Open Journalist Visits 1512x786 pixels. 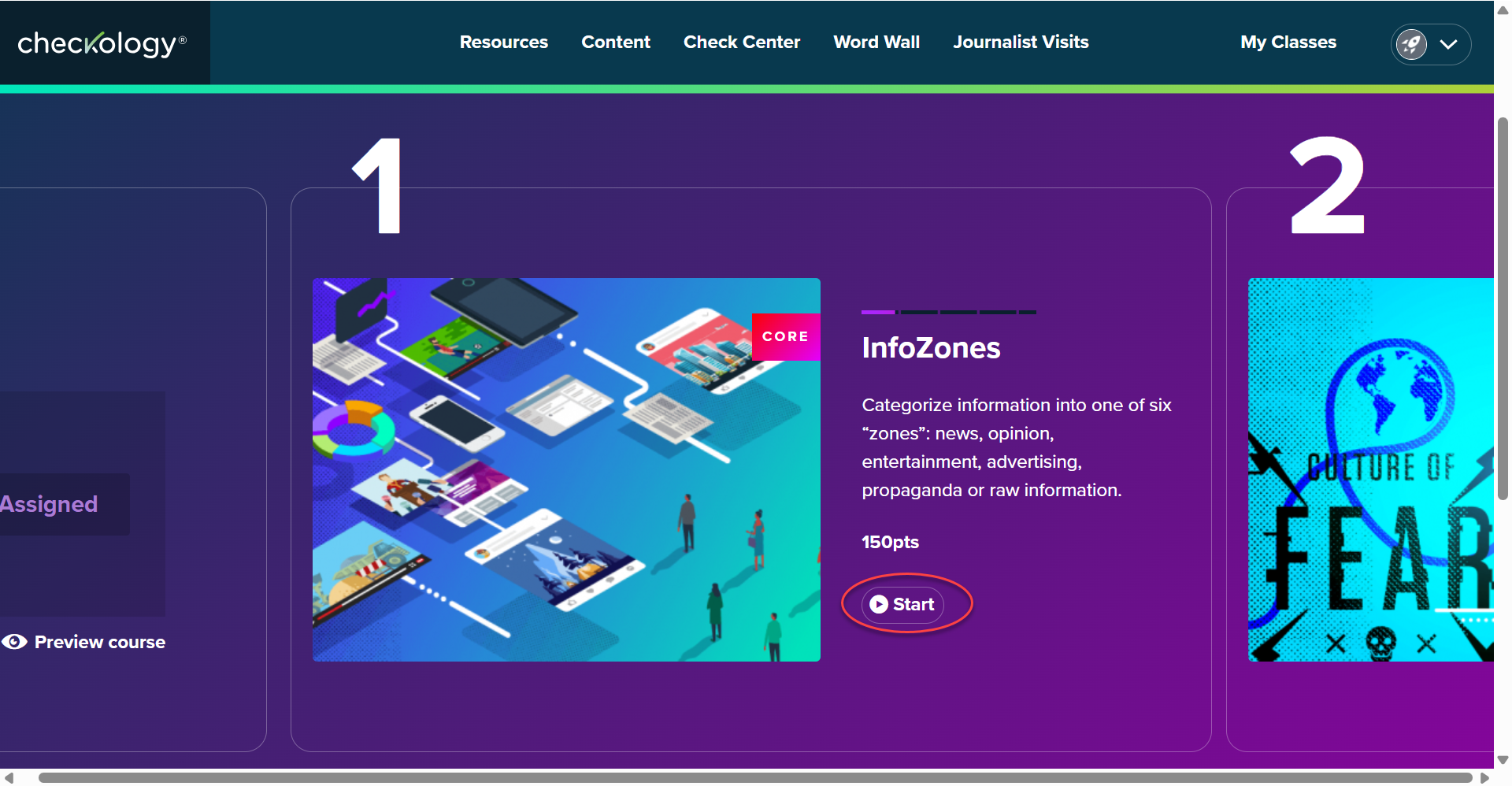[x=1021, y=43]
